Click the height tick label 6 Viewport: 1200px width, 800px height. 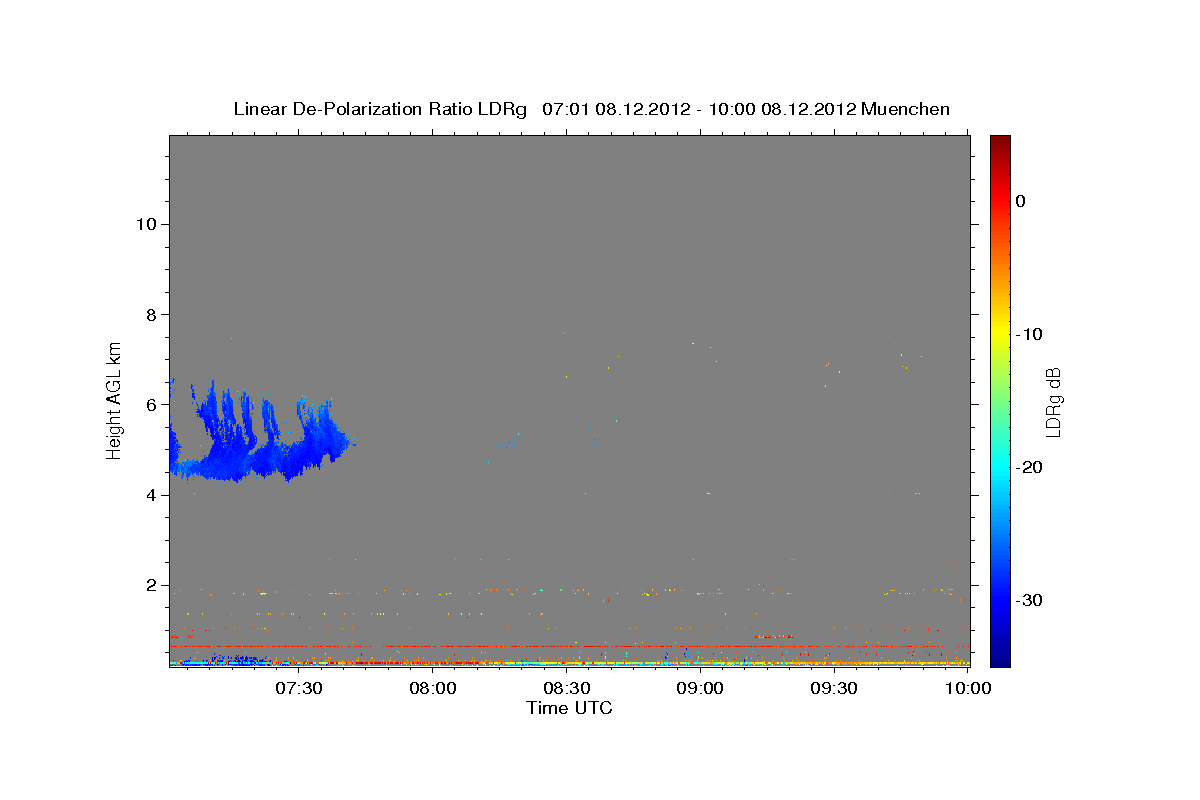pyautogui.click(x=150, y=404)
